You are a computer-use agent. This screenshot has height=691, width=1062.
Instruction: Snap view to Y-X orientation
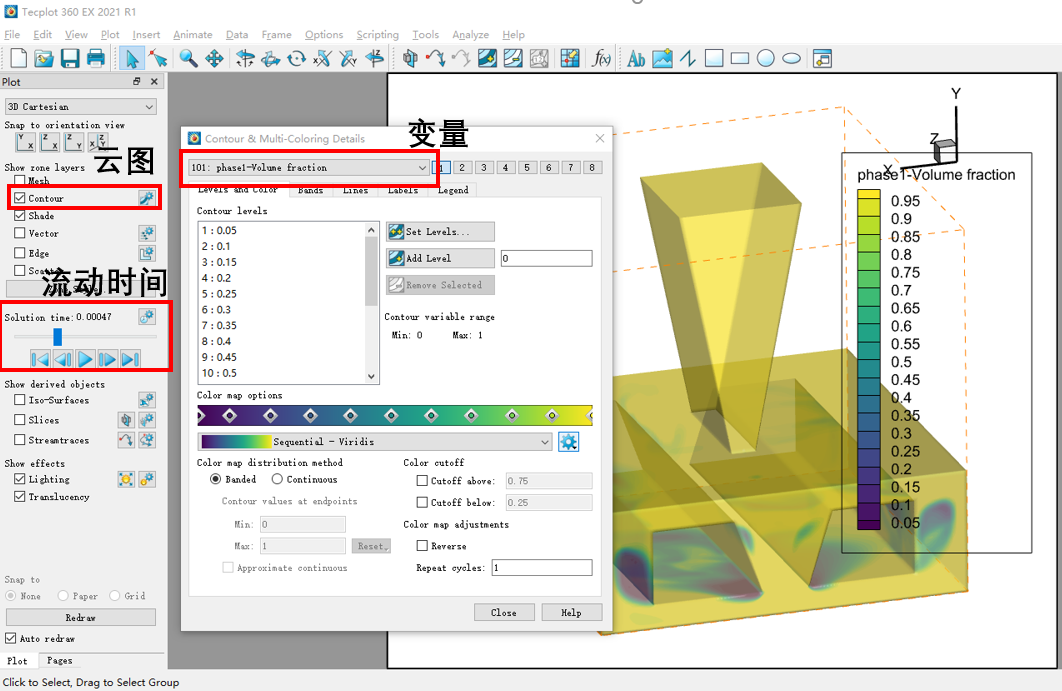pyautogui.click(x=25, y=142)
